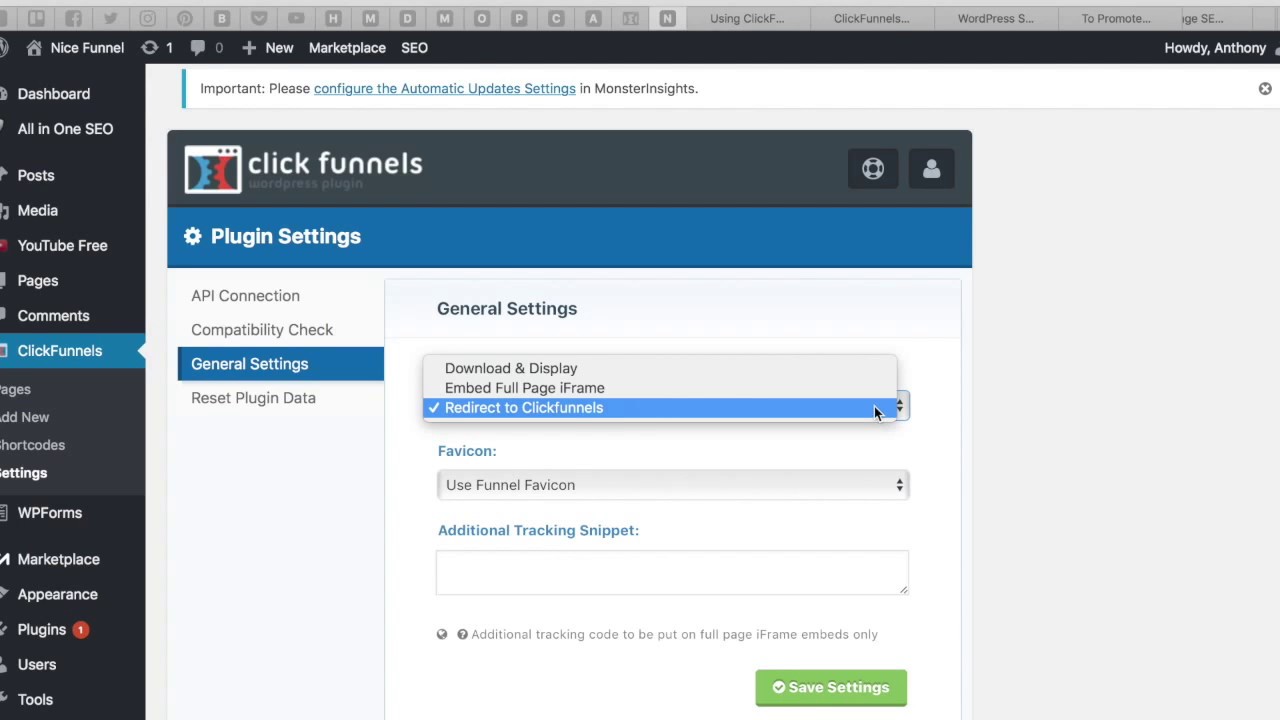
Task: Click inside the Additional Tracking Snippet textarea
Action: (x=672, y=573)
